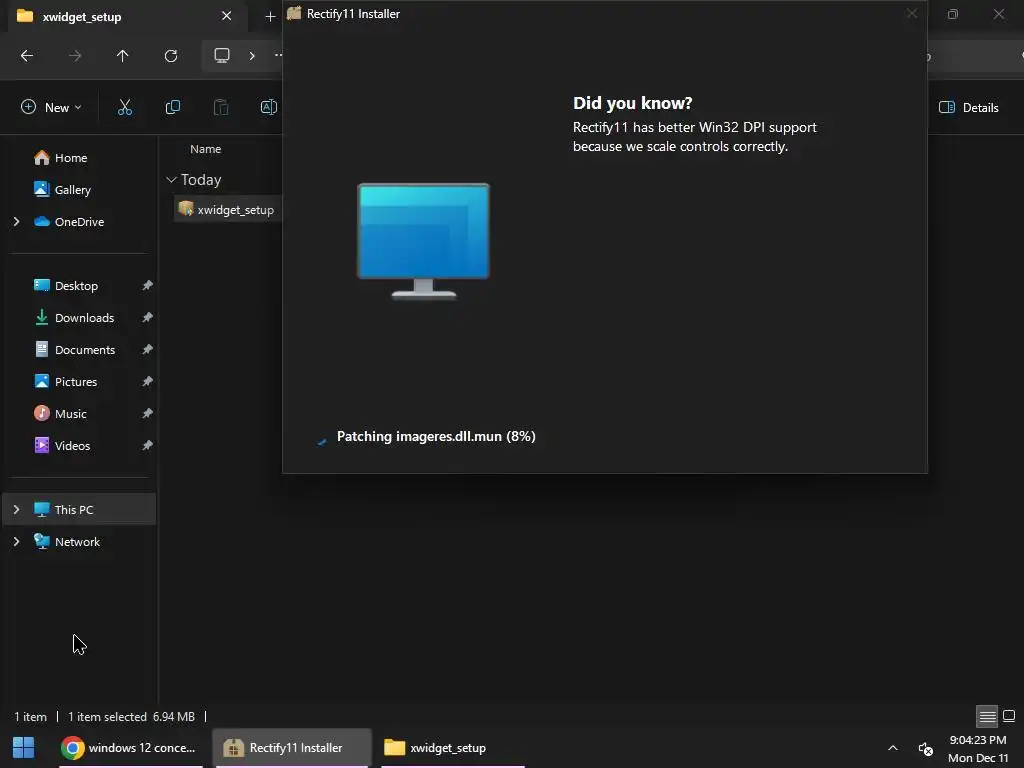Click the monitor icon in address bar
1024x768 pixels.
pos(222,56)
